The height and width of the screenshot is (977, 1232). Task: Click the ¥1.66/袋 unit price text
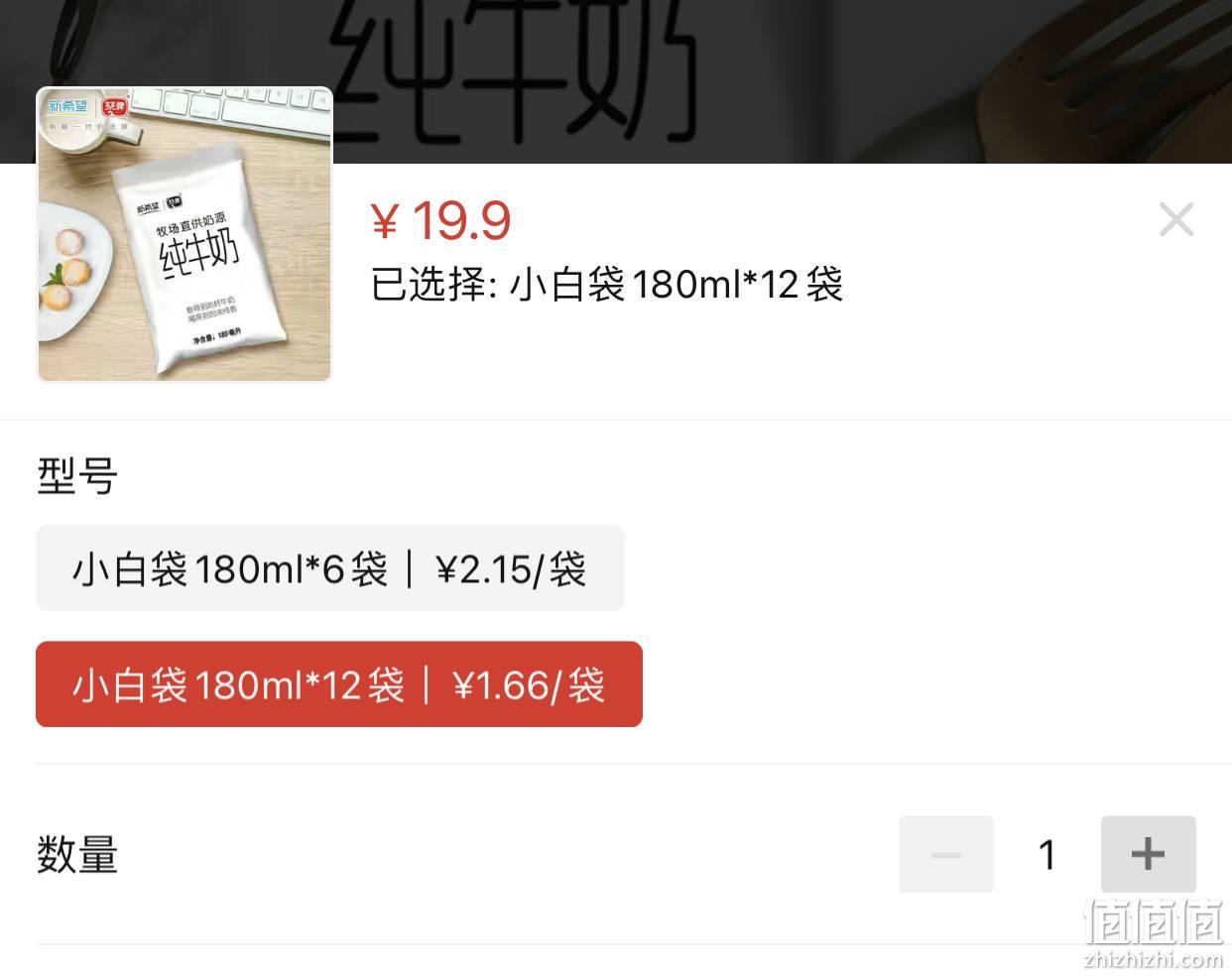pos(529,685)
